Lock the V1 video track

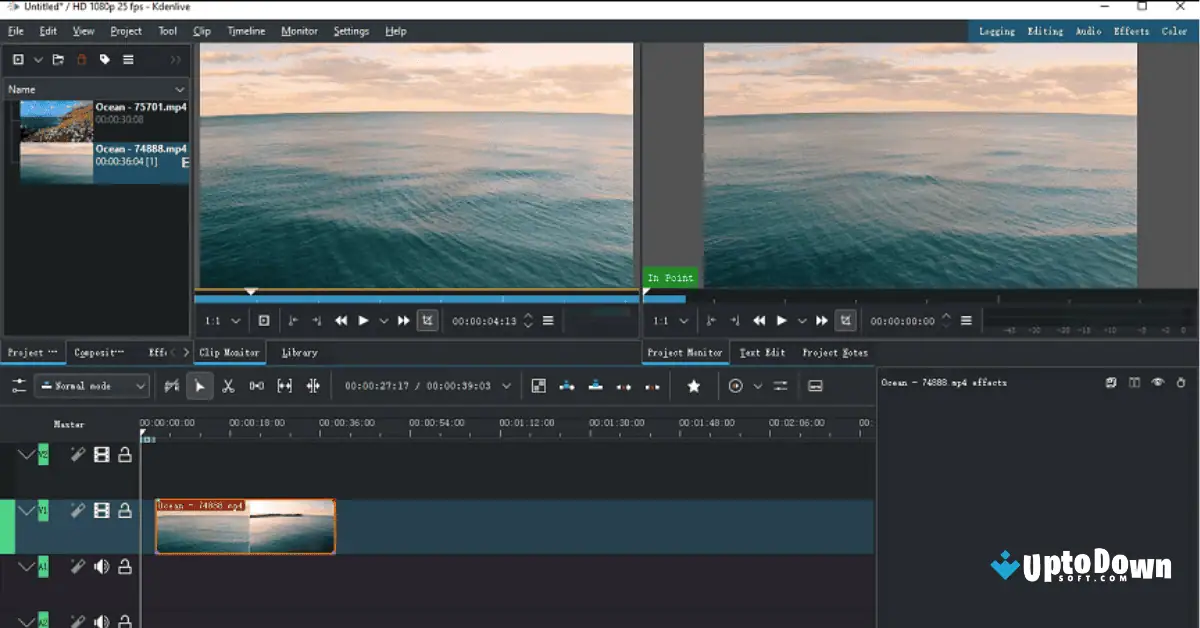(126, 510)
